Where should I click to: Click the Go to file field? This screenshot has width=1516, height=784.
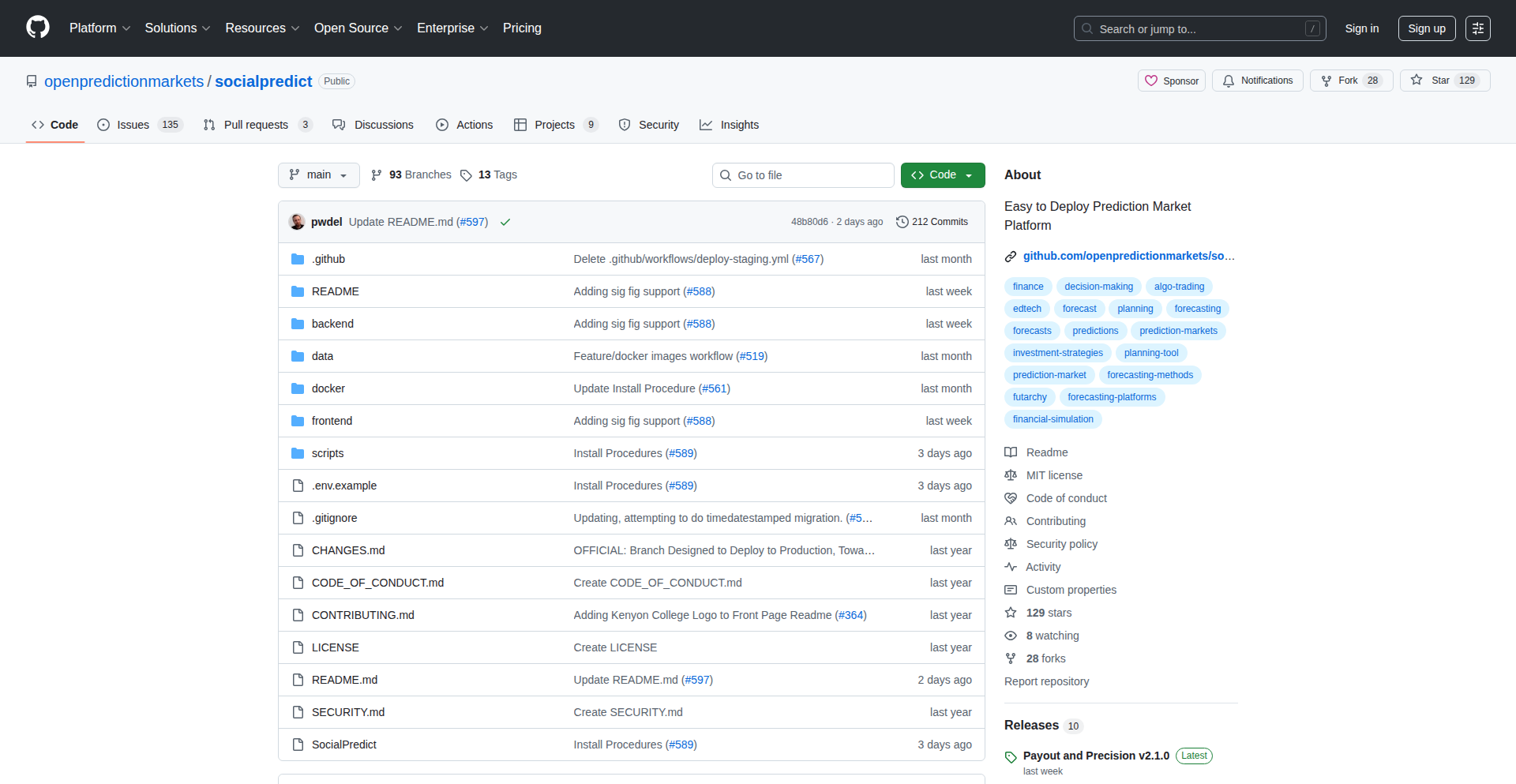(x=803, y=175)
